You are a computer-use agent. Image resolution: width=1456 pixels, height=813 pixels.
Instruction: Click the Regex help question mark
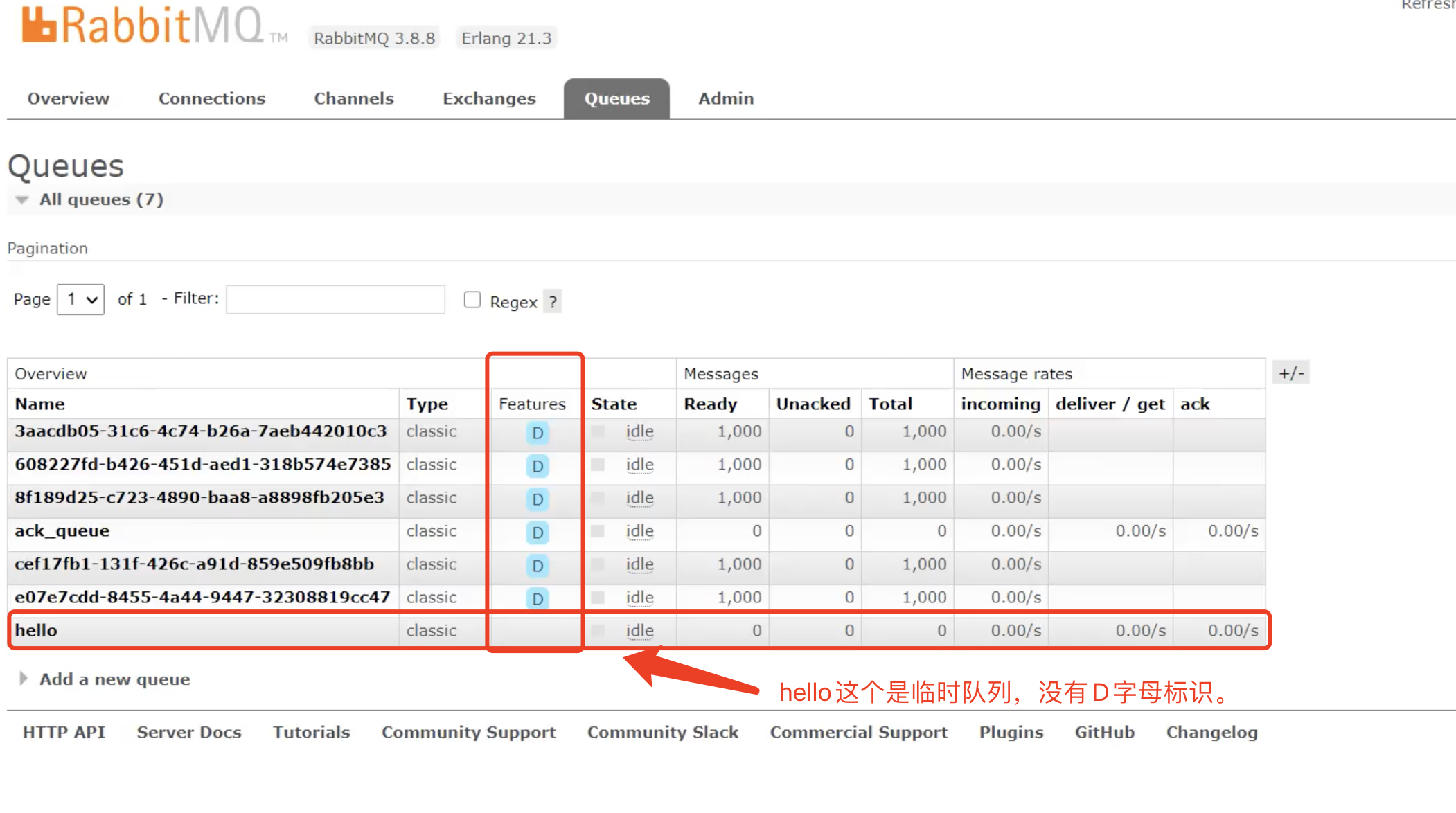[x=552, y=302]
